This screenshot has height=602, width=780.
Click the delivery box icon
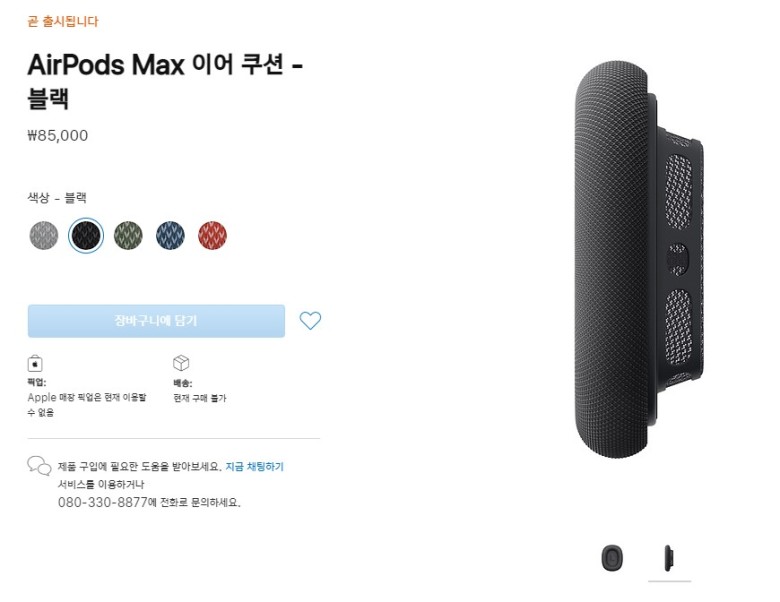pyautogui.click(x=181, y=363)
